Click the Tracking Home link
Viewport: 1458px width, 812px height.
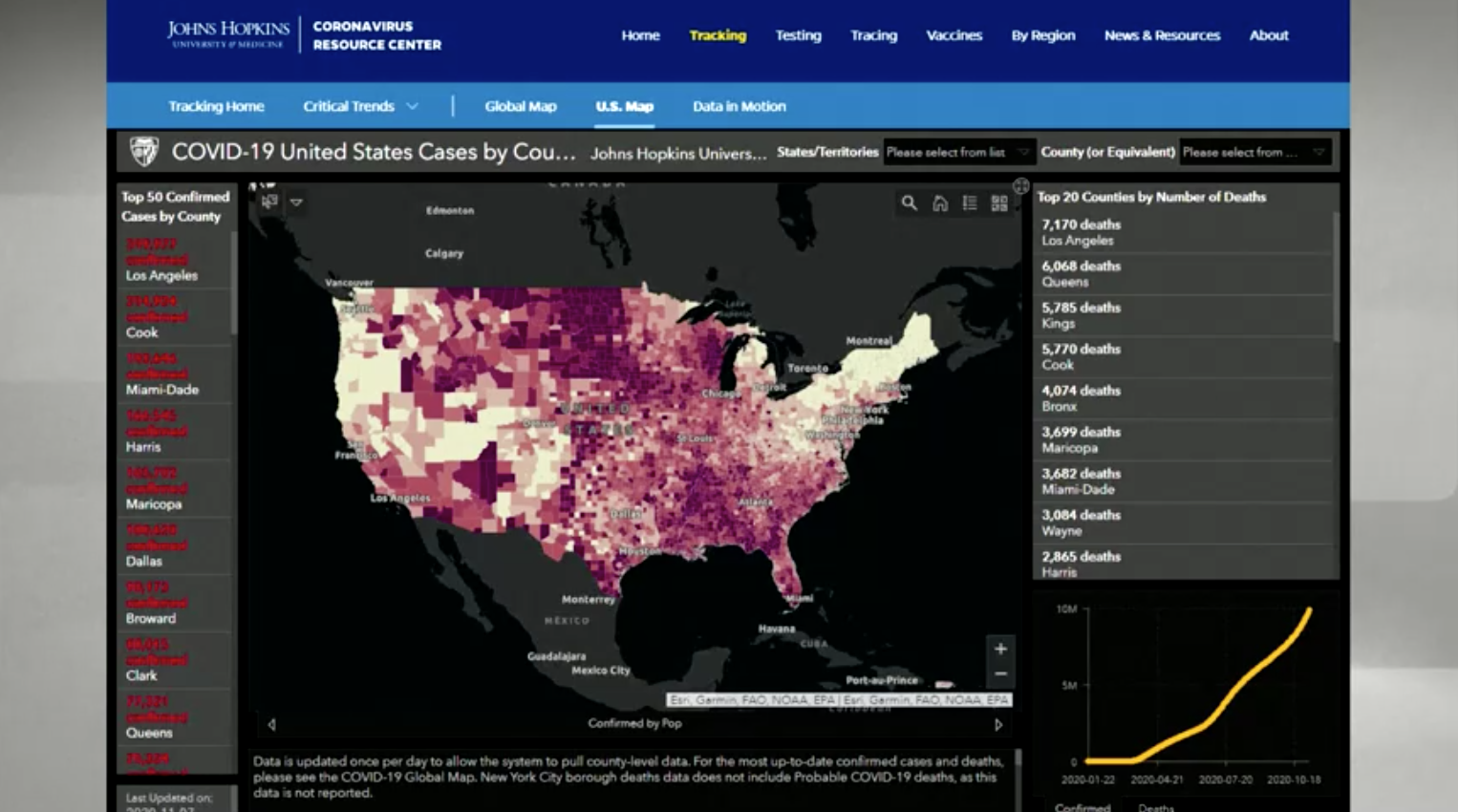pos(216,106)
